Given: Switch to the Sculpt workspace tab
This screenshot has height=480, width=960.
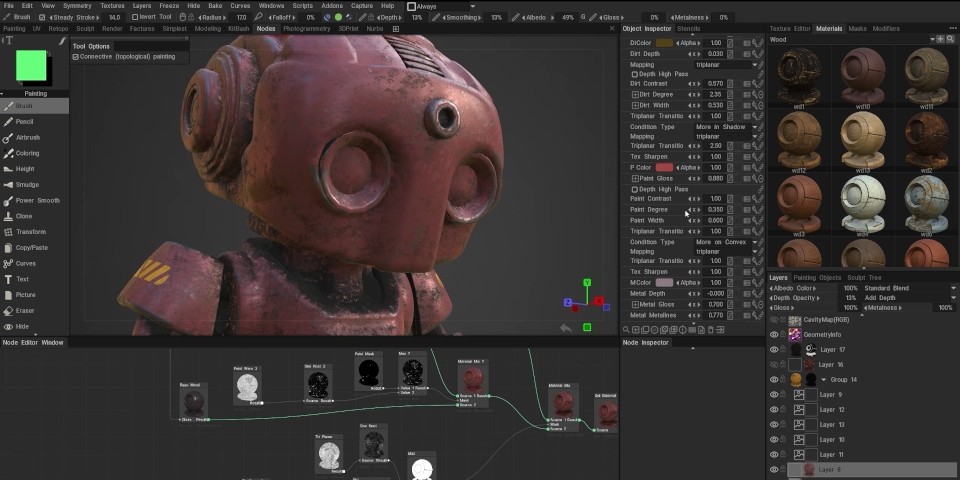Looking at the screenshot, I should 85,29.
